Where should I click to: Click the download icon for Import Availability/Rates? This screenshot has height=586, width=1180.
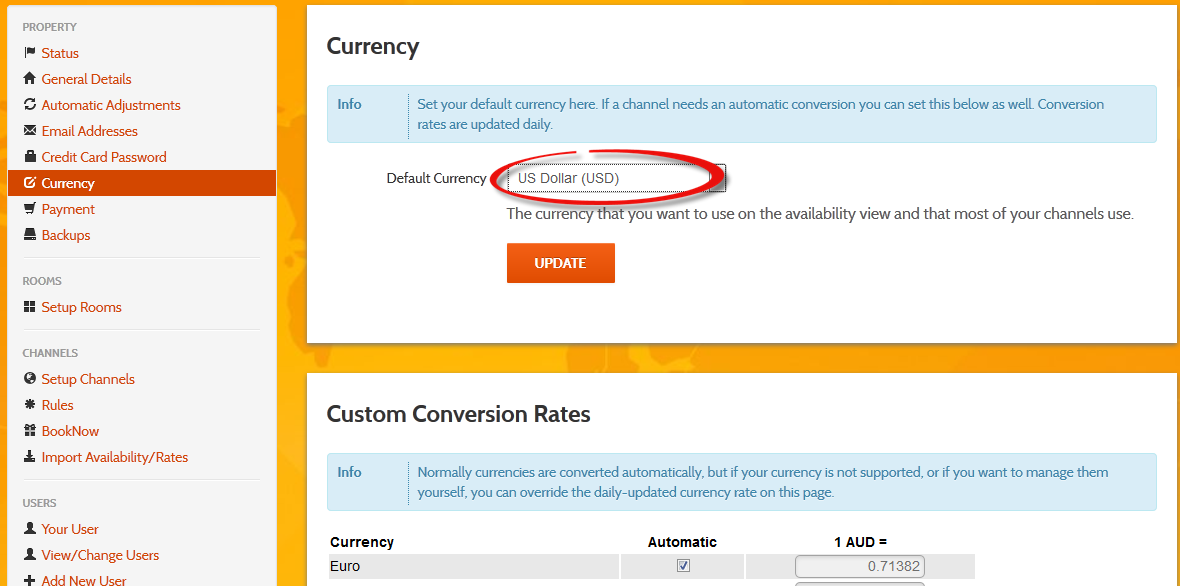[x=30, y=457]
